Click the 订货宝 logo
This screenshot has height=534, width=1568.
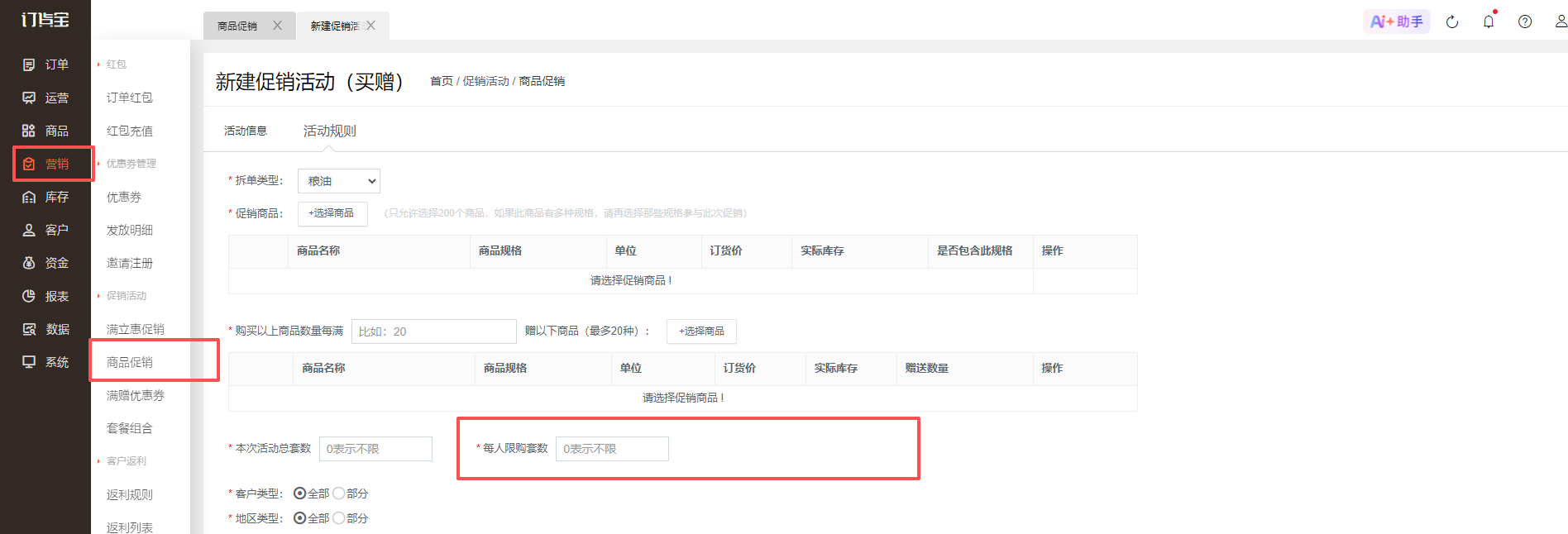[45, 20]
